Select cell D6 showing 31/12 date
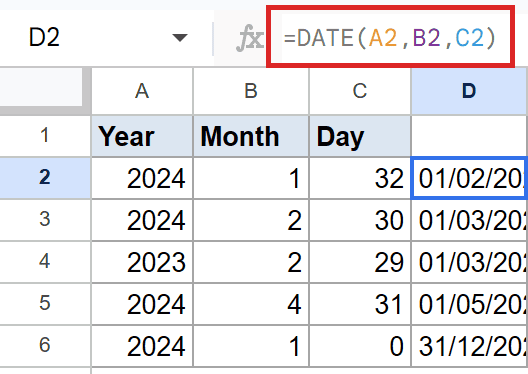 469,346
